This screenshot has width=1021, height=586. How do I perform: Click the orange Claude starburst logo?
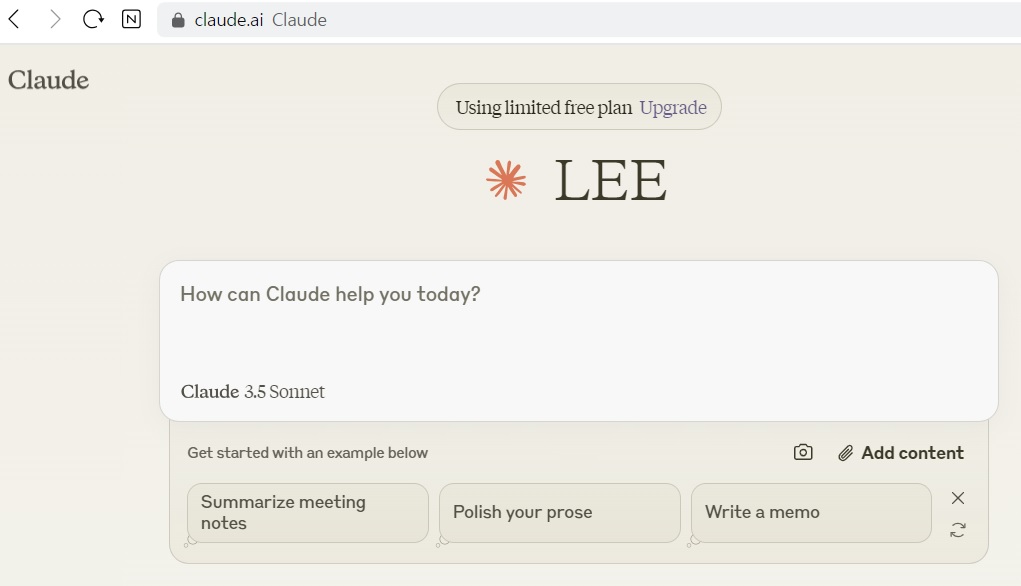(x=506, y=180)
